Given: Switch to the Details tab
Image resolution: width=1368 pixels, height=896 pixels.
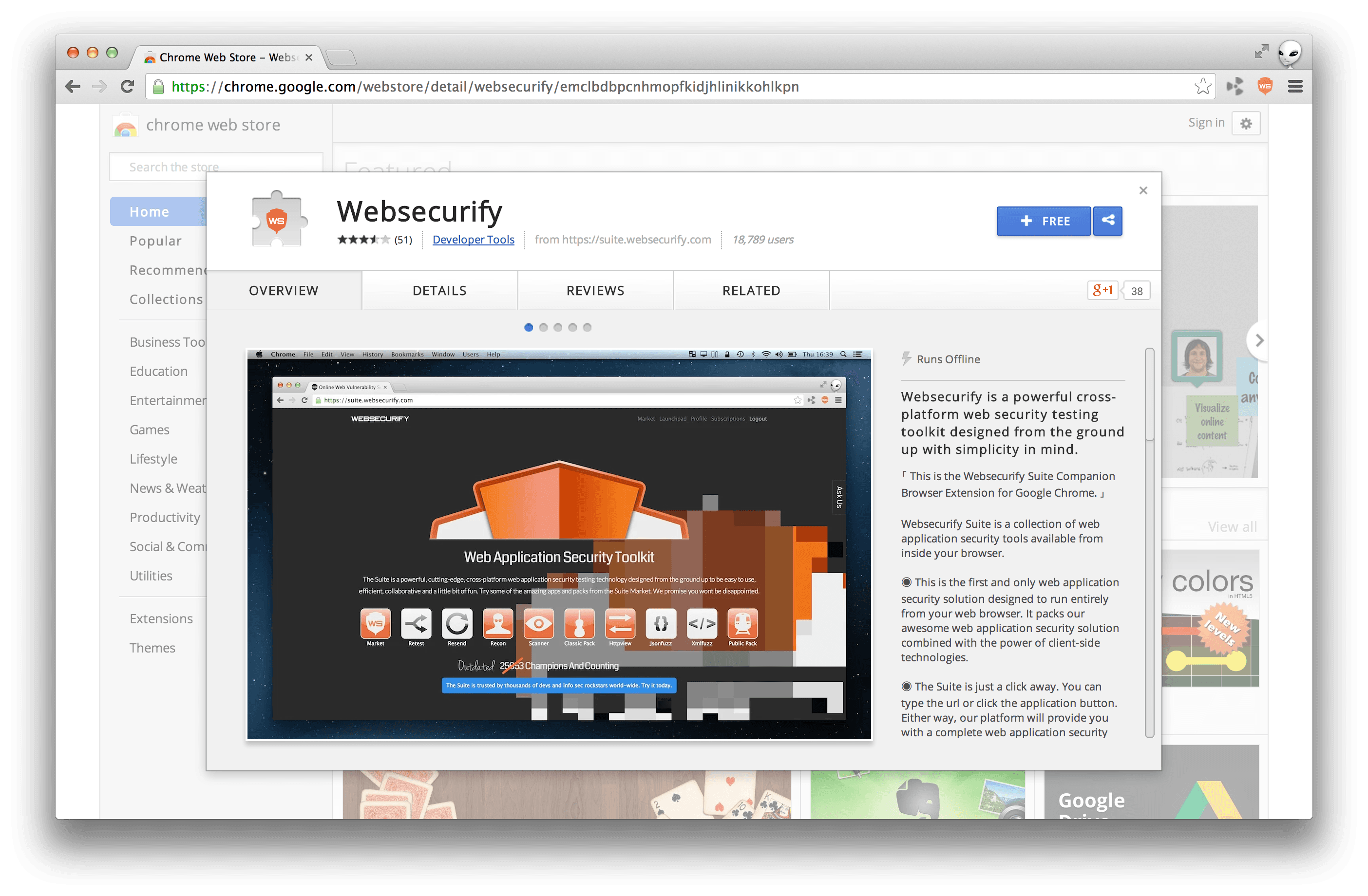Looking at the screenshot, I should coord(440,291).
